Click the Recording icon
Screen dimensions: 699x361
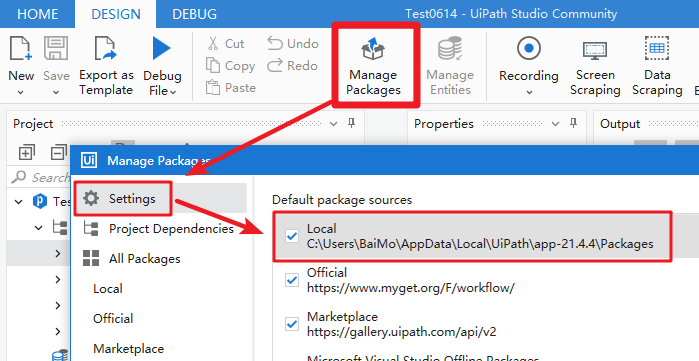point(529,48)
